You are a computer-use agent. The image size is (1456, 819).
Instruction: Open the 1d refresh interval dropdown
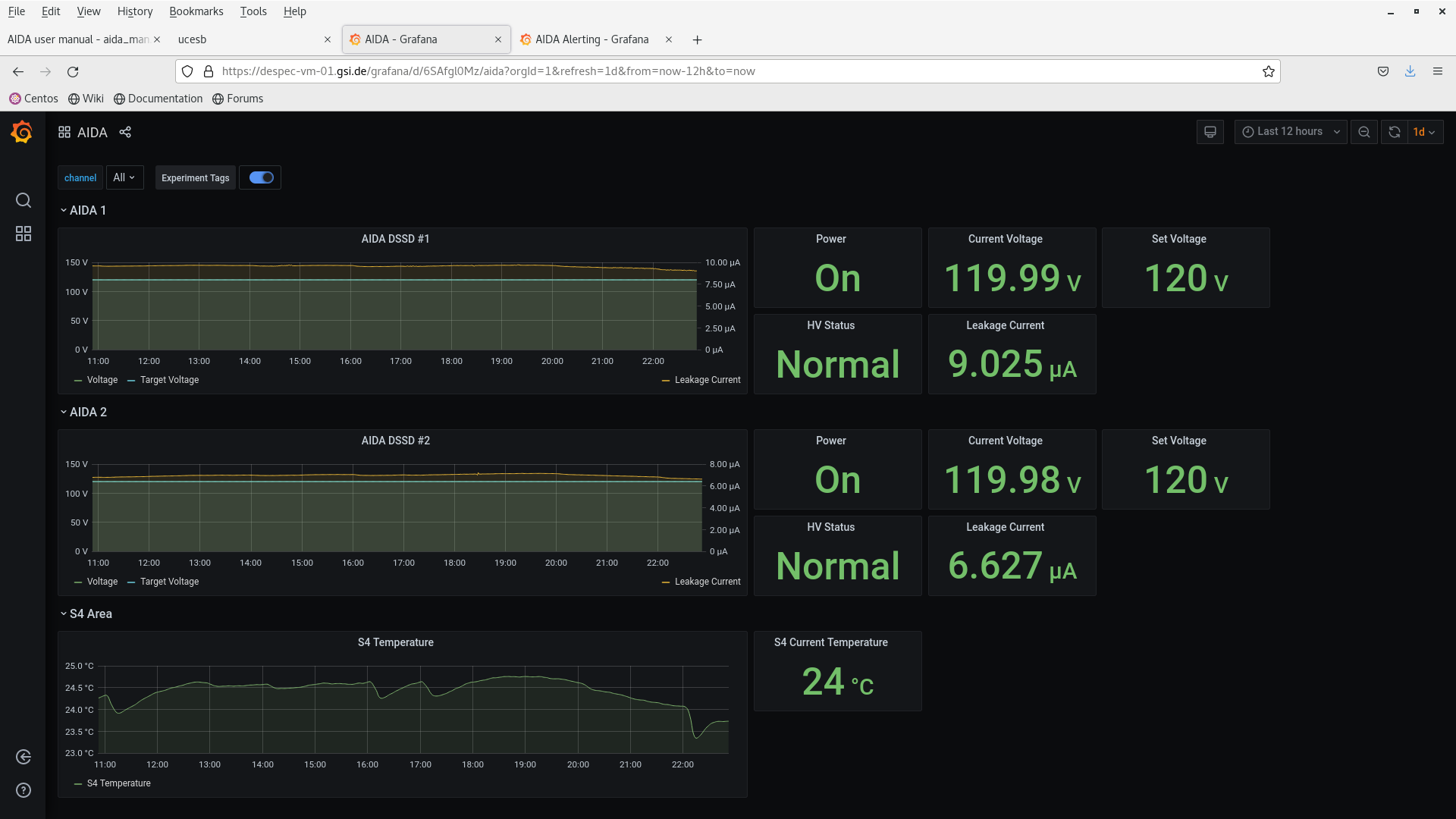[x=1424, y=132]
